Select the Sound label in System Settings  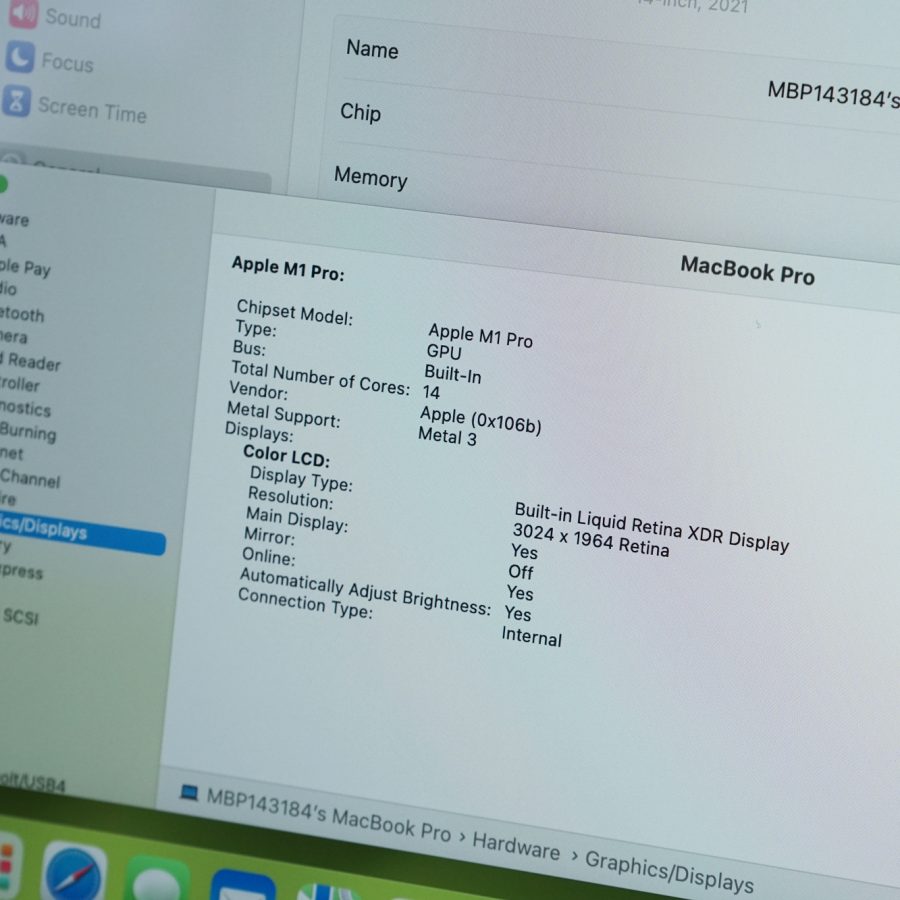coord(73,19)
